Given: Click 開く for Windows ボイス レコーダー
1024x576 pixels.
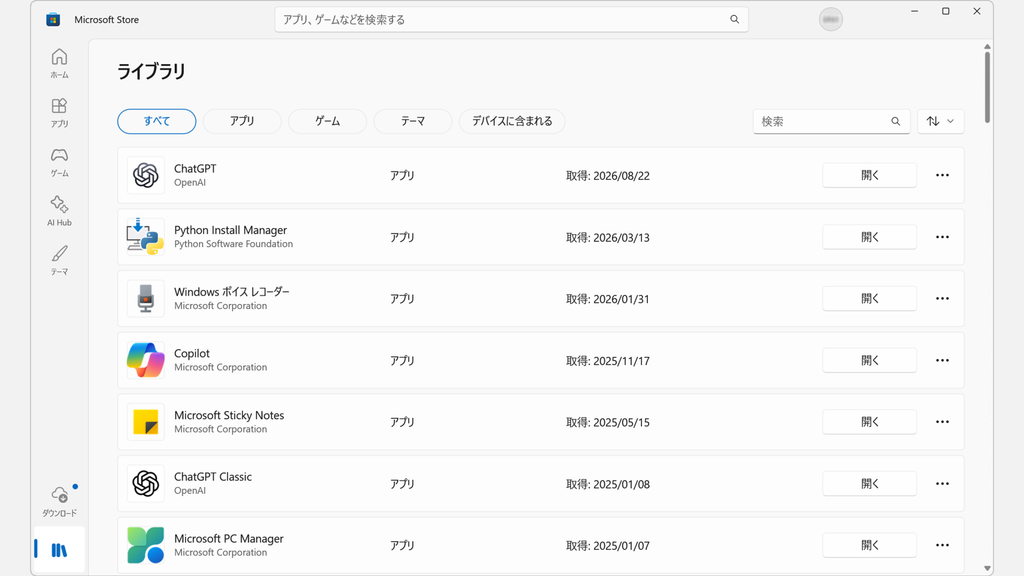Looking at the screenshot, I should click(869, 298).
